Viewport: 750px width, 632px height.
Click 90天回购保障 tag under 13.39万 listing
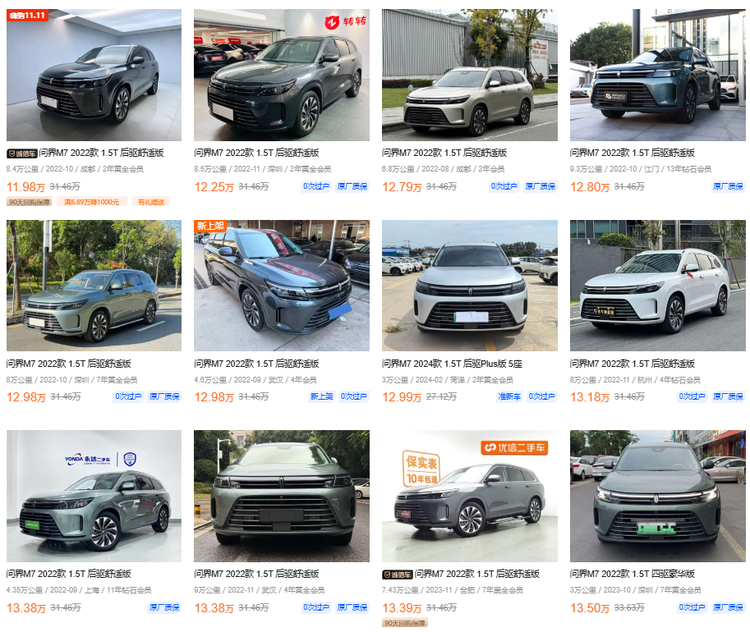405,623
